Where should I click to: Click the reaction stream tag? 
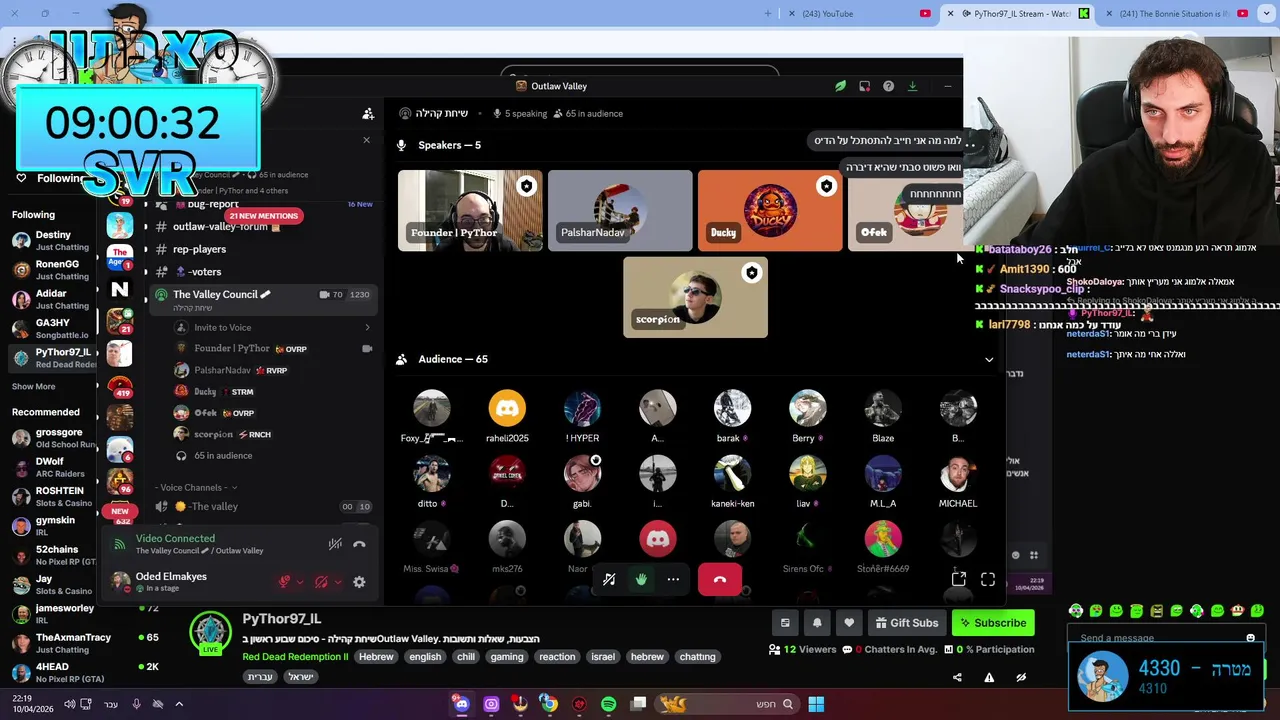(x=557, y=657)
